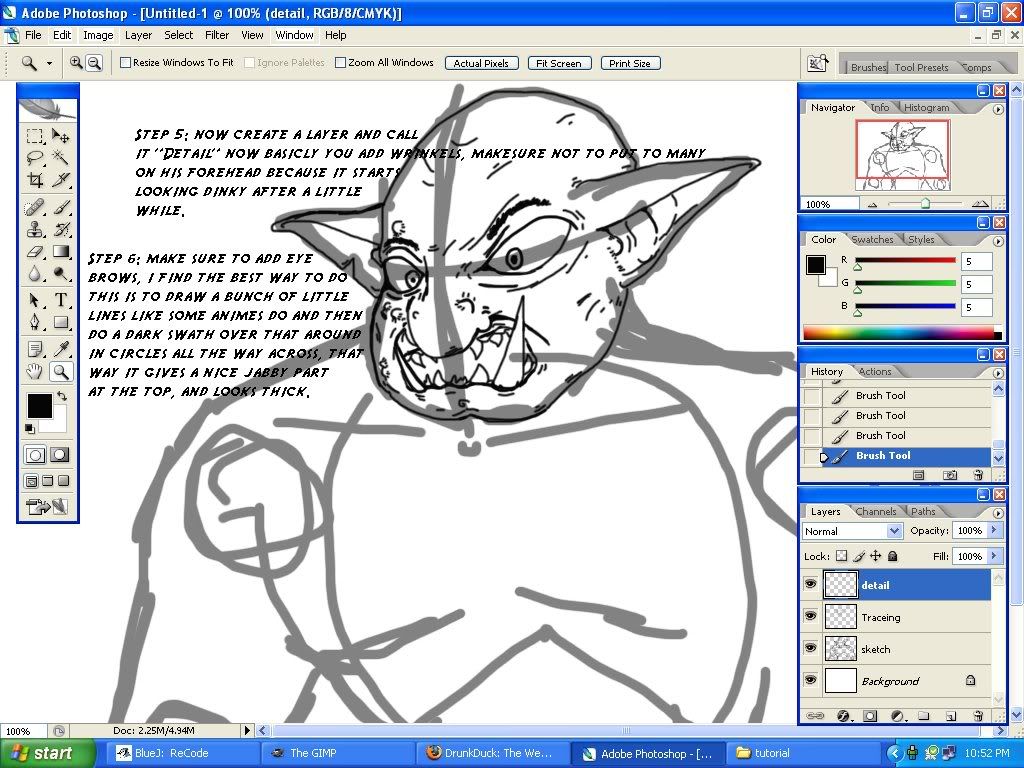Enable Zoom All Windows checkbox
Screen dimensions: 1024x768
point(340,63)
